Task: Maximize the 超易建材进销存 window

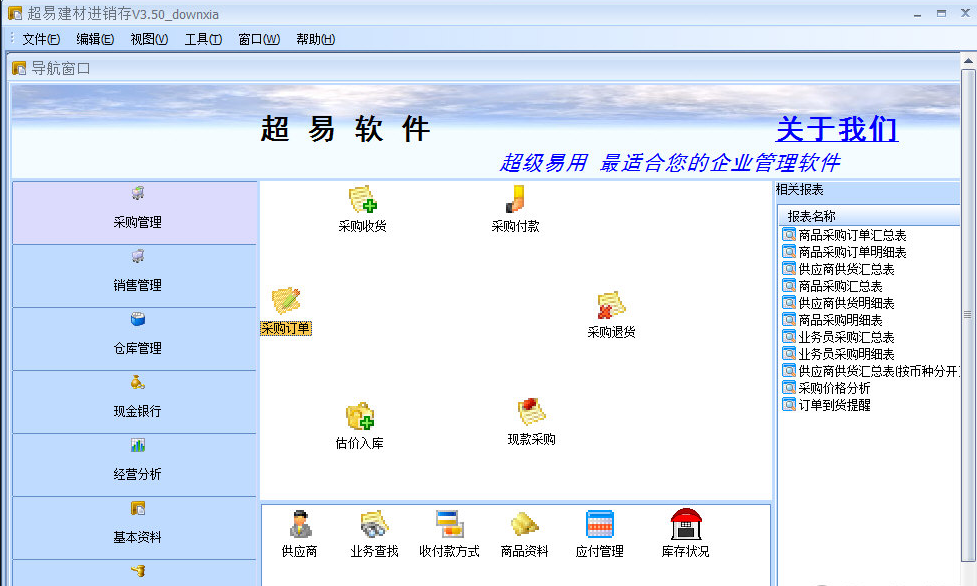Action: (941, 14)
